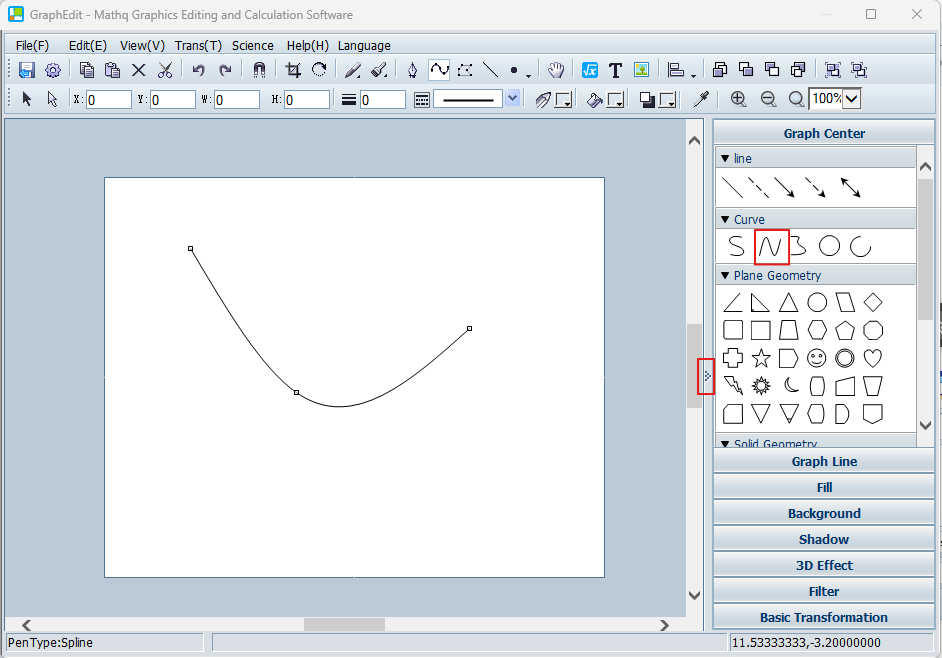Click the bring-to-front order icon

pyautogui.click(x=720, y=70)
